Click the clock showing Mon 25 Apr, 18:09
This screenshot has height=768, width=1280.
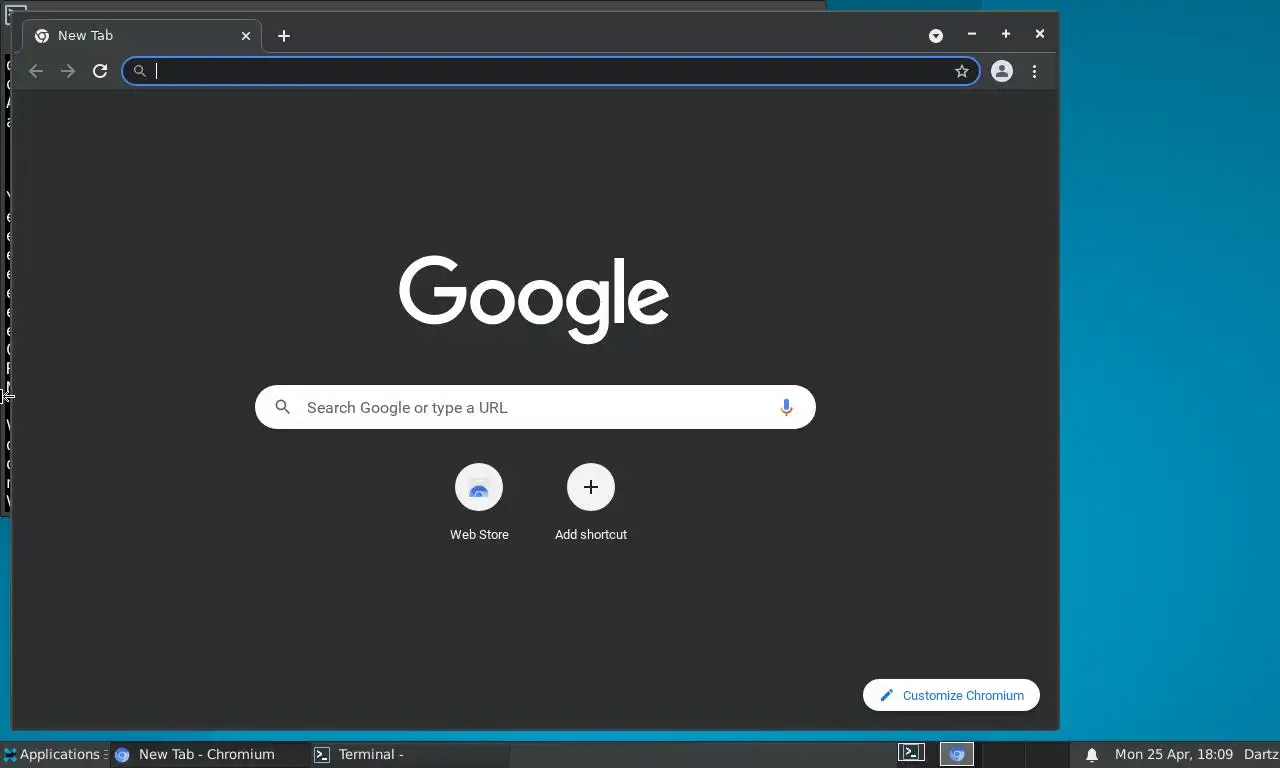point(1174,754)
